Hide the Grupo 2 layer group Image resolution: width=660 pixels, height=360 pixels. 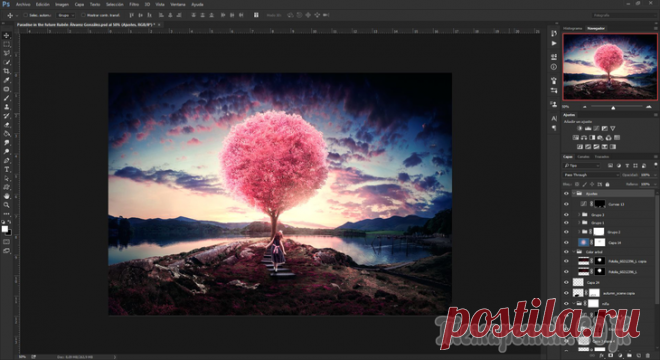click(x=566, y=232)
